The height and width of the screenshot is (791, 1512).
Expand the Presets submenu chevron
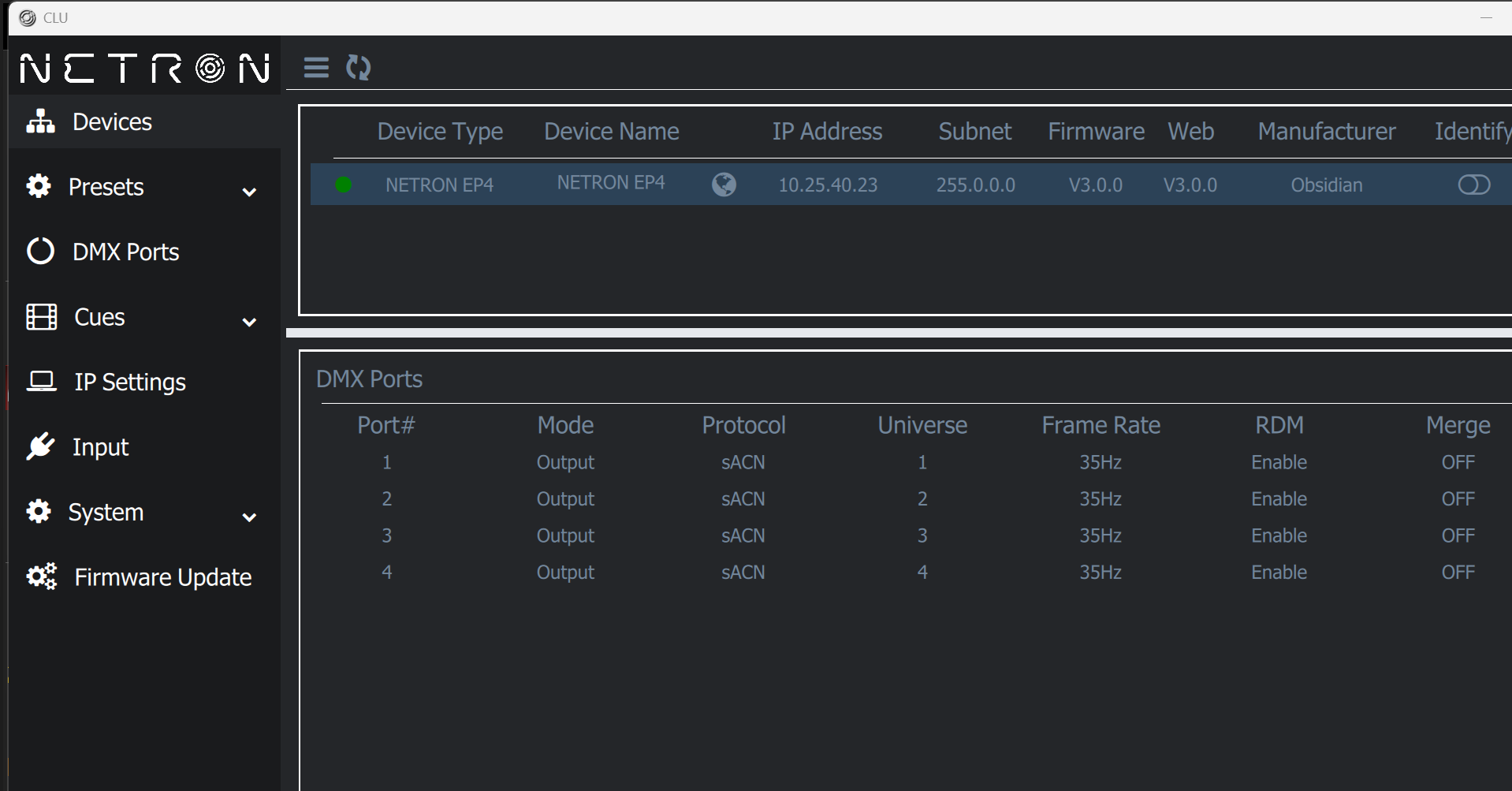pos(249,192)
